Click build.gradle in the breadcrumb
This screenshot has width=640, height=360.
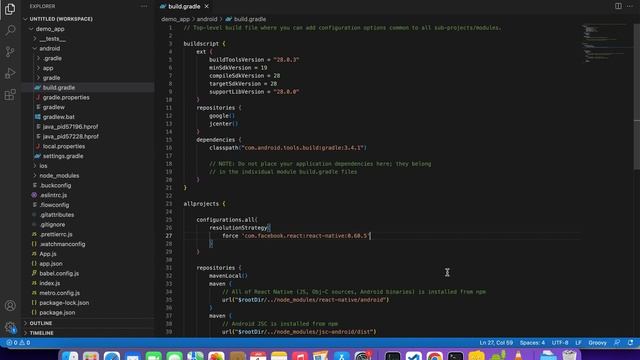(250, 19)
